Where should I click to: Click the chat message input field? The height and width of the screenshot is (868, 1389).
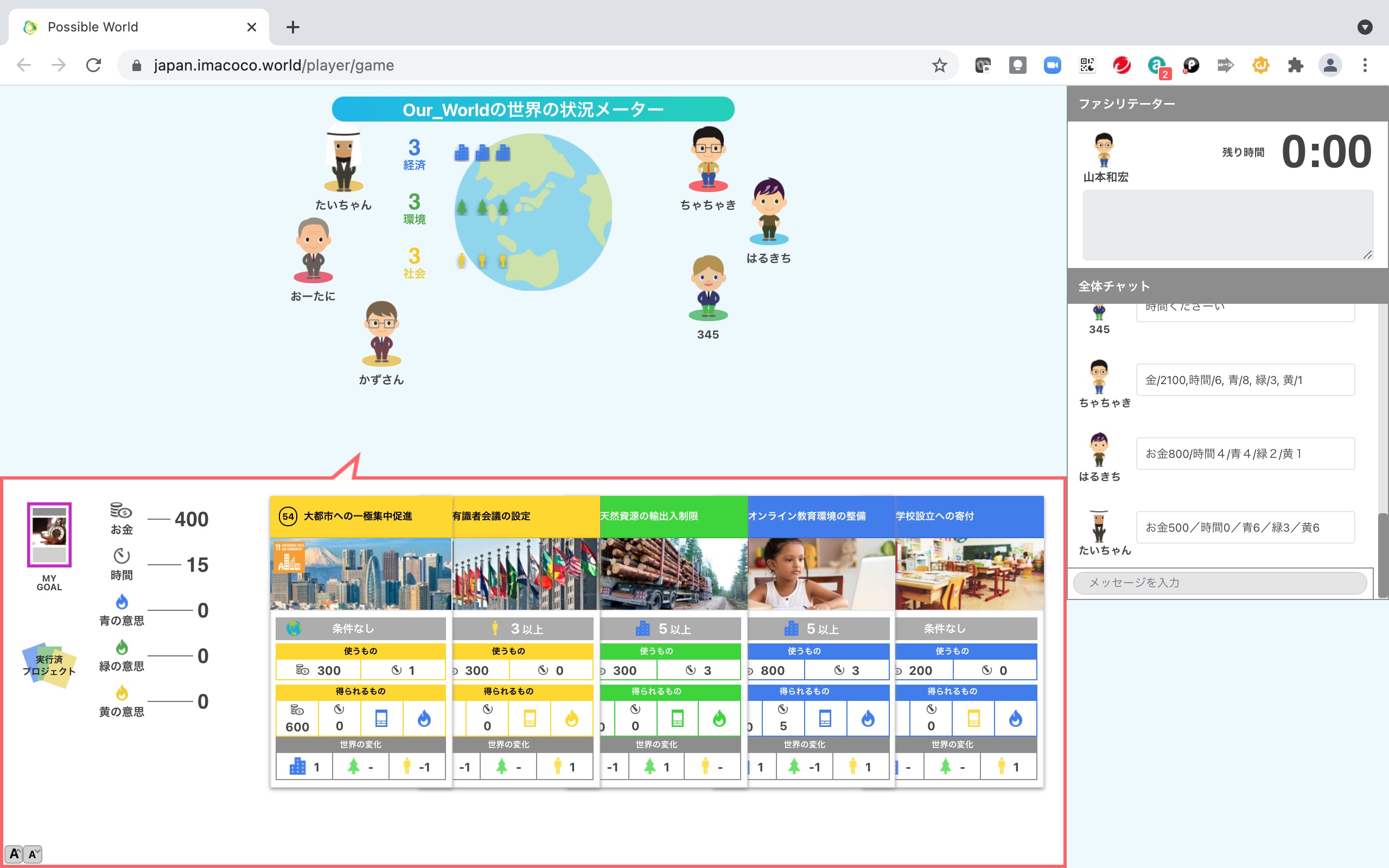[1220, 583]
